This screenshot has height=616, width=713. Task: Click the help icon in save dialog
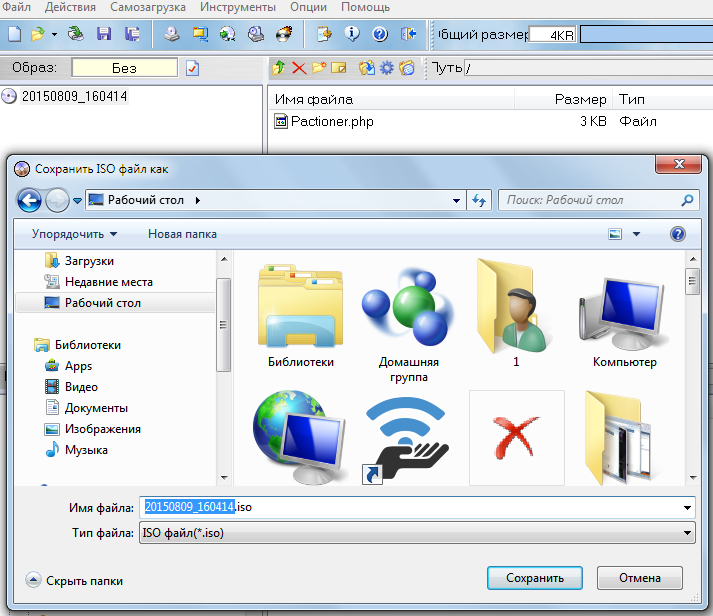point(677,234)
